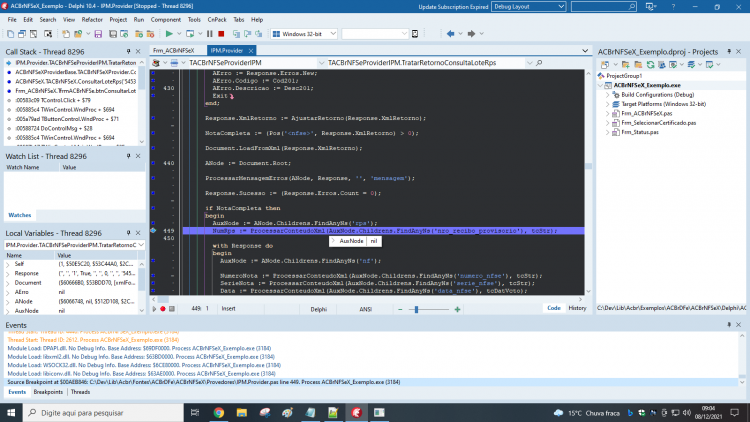Click the Remove file from project icon
The image size is (750, 422).
(150, 34)
